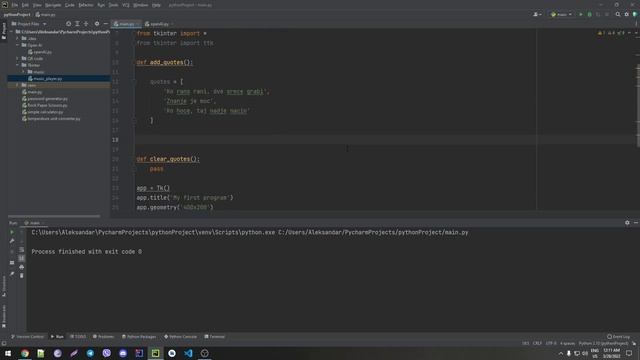Rerun main using run panel play icon
This screenshot has width=640, height=360.
coord(12,232)
